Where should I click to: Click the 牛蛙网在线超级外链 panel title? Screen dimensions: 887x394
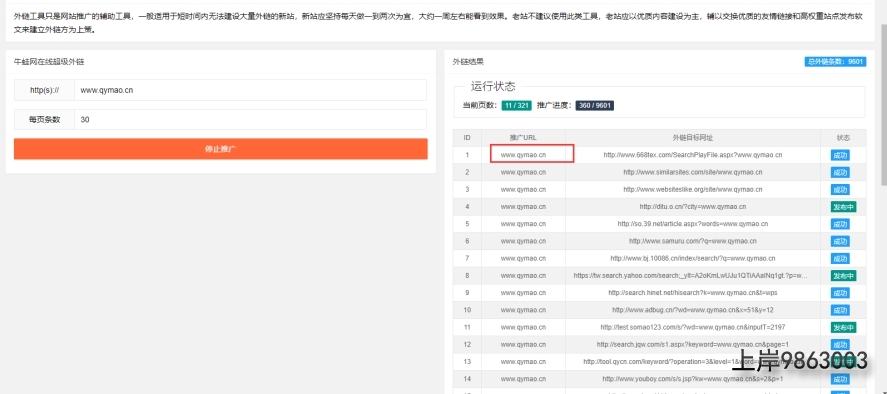pos(49,62)
